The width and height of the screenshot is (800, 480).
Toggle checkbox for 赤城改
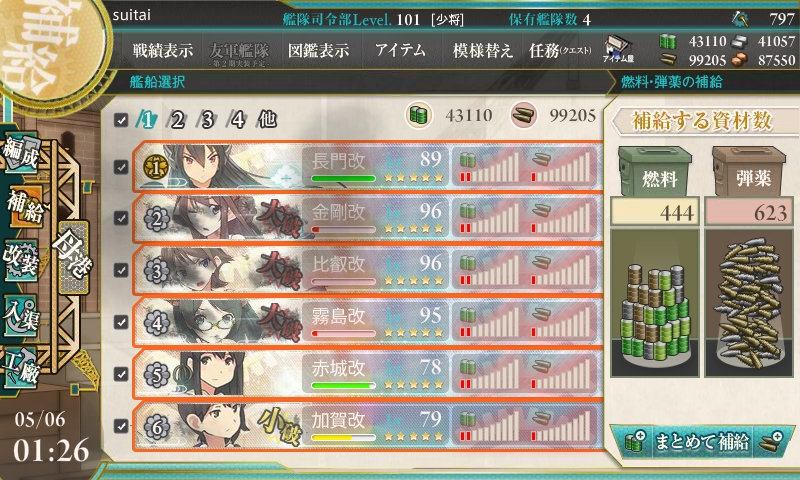click(x=121, y=374)
